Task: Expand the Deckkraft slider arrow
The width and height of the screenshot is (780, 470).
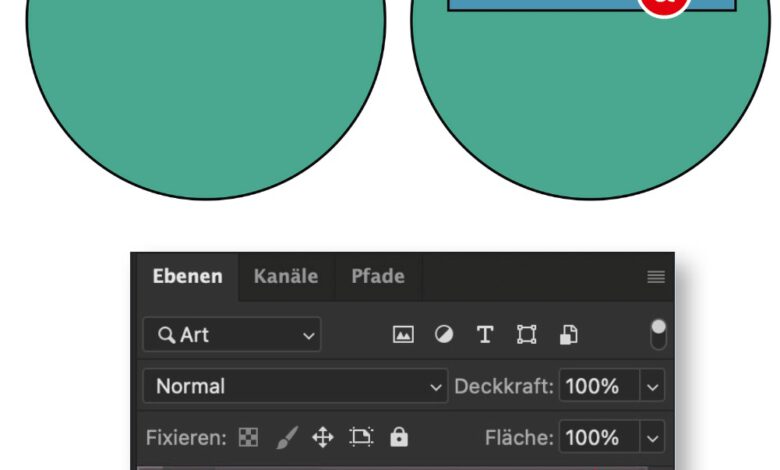Action: coord(653,386)
